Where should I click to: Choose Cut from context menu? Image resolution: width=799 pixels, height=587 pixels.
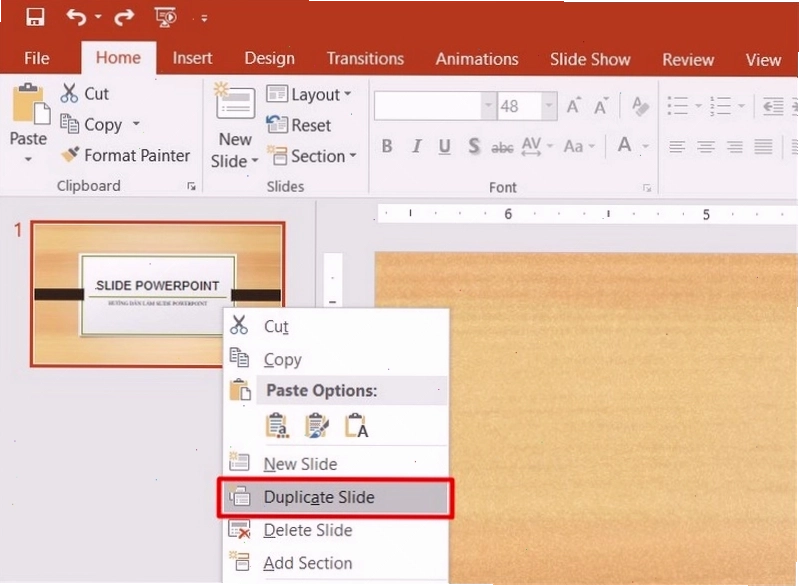(x=336, y=326)
